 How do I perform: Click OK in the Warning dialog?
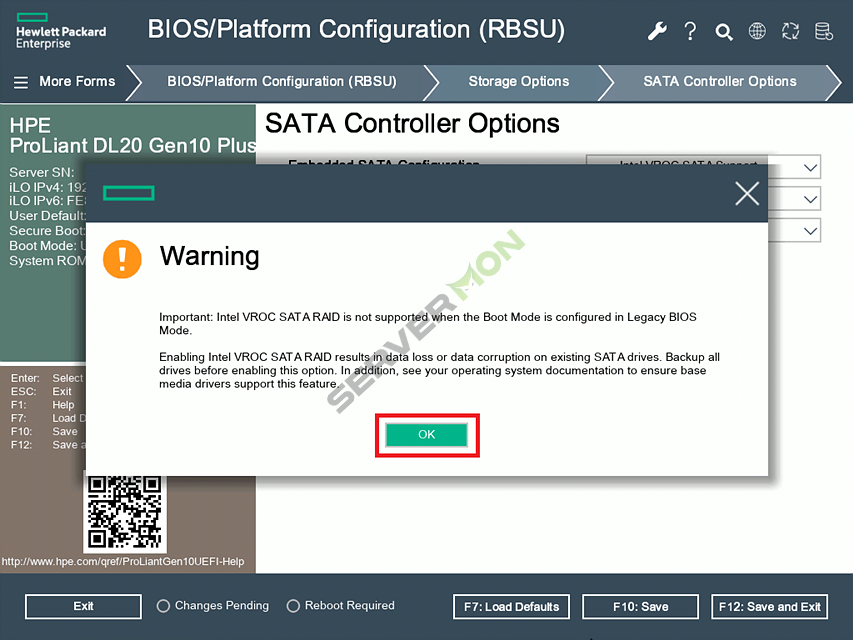click(426, 435)
